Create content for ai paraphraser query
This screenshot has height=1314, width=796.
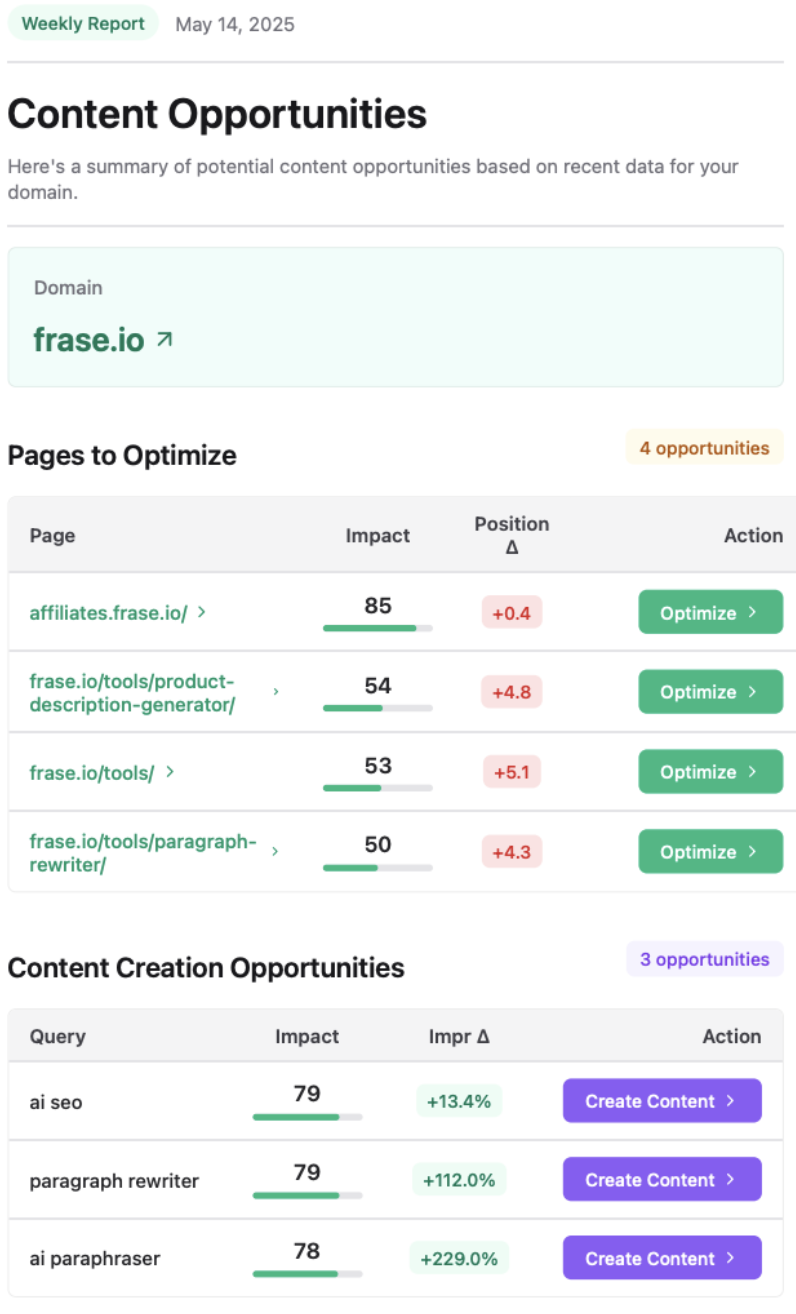point(661,1258)
